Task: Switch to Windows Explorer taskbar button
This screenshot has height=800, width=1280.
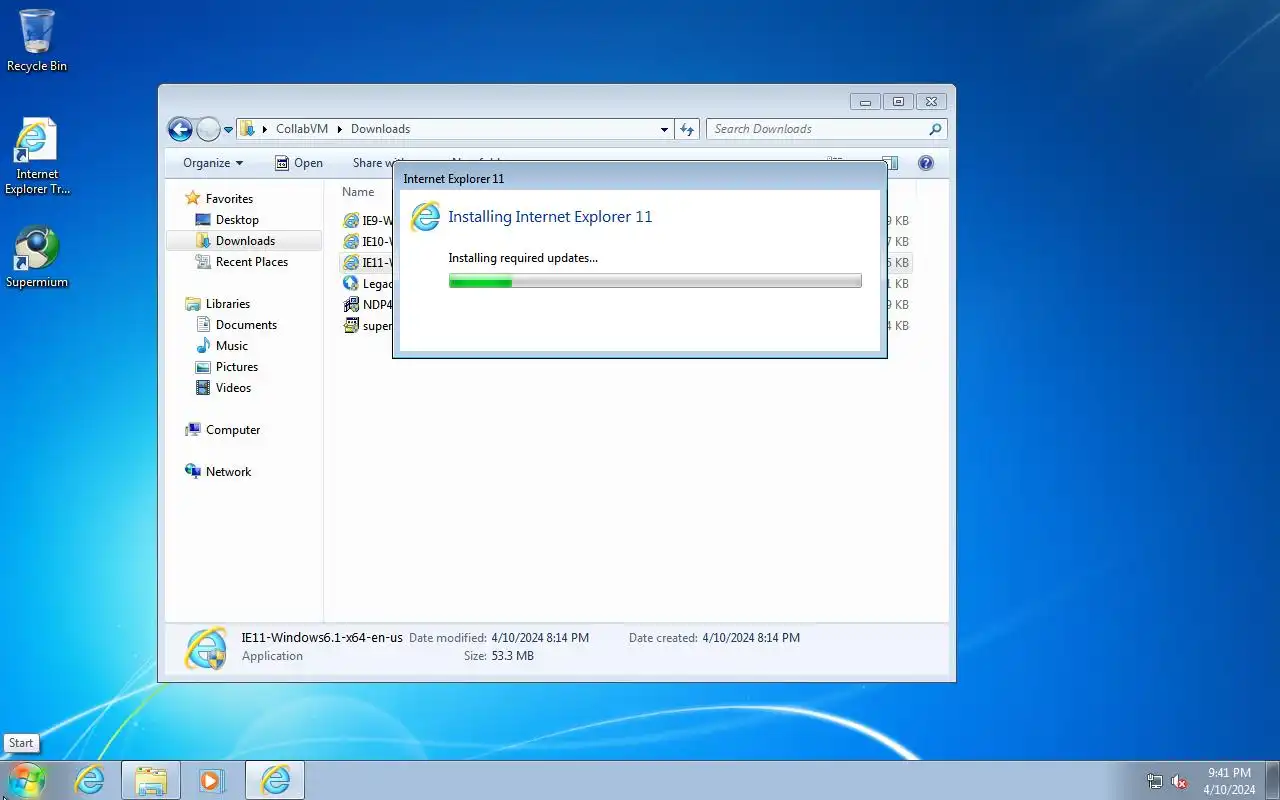Action: (x=151, y=780)
